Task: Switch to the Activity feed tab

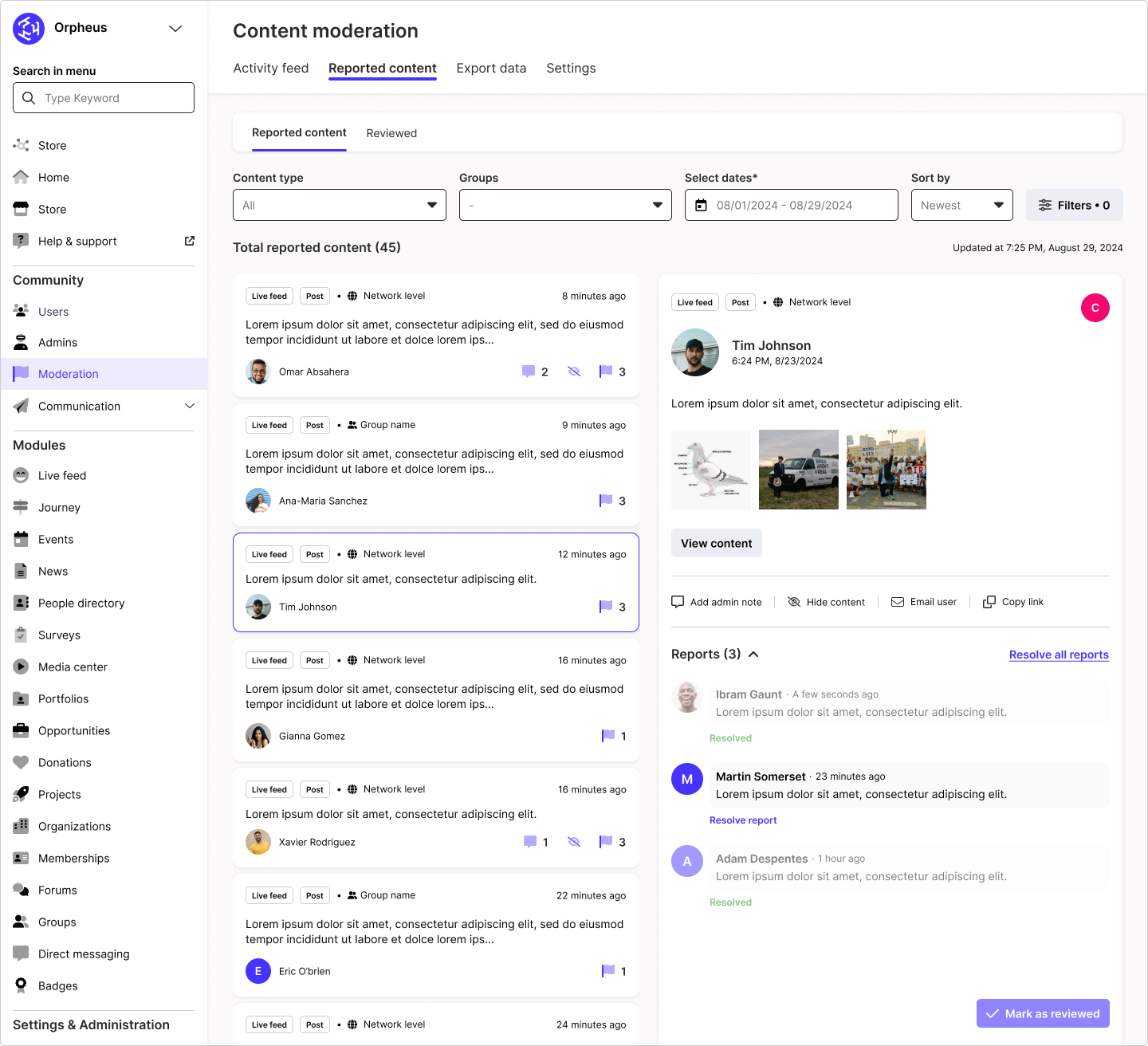Action: [271, 69]
